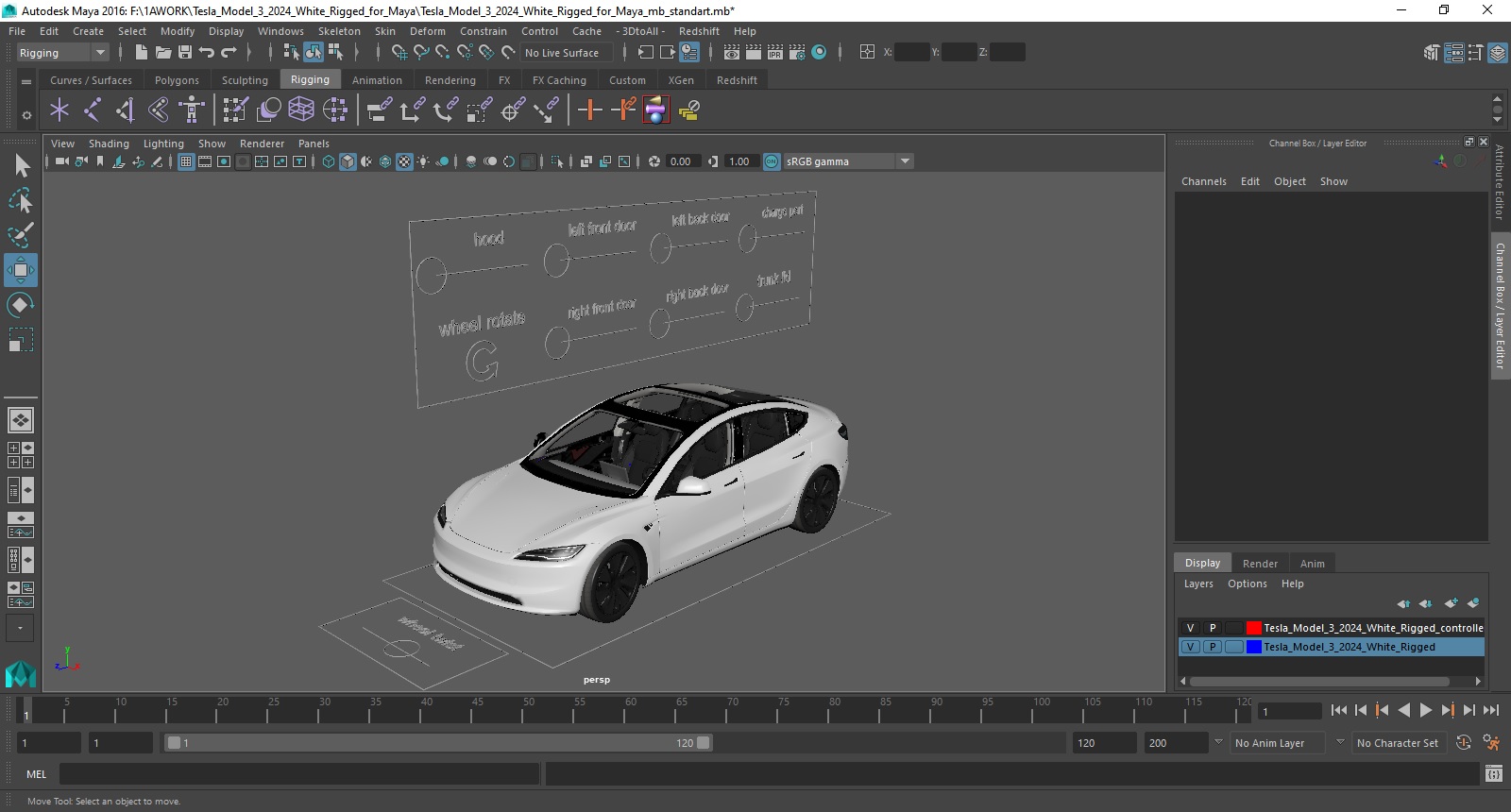Open the IPR render icon
Image resolution: width=1511 pixels, height=812 pixels.
click(x=775, y=53)
